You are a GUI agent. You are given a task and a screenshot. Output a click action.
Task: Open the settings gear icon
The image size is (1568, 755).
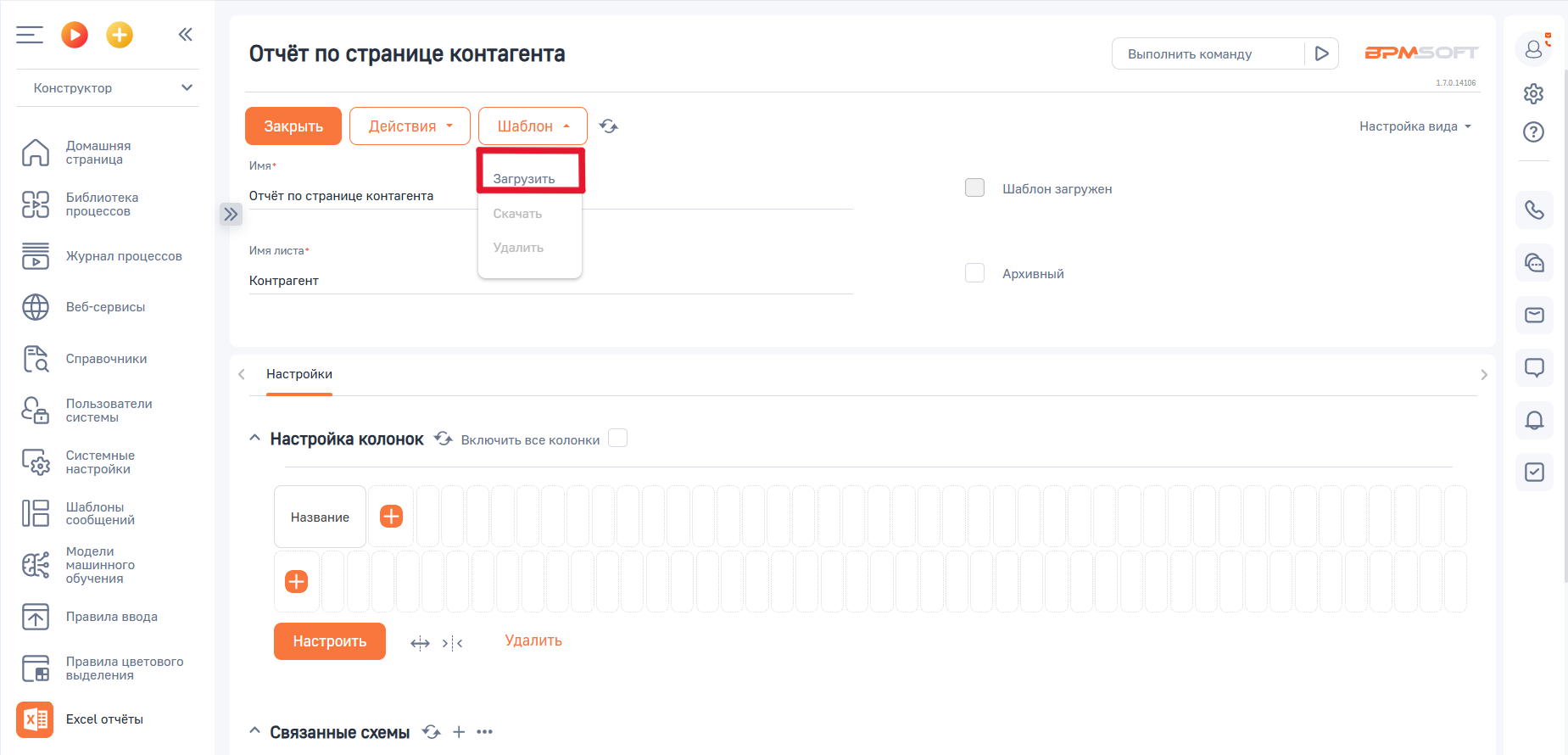(1533, 93)
